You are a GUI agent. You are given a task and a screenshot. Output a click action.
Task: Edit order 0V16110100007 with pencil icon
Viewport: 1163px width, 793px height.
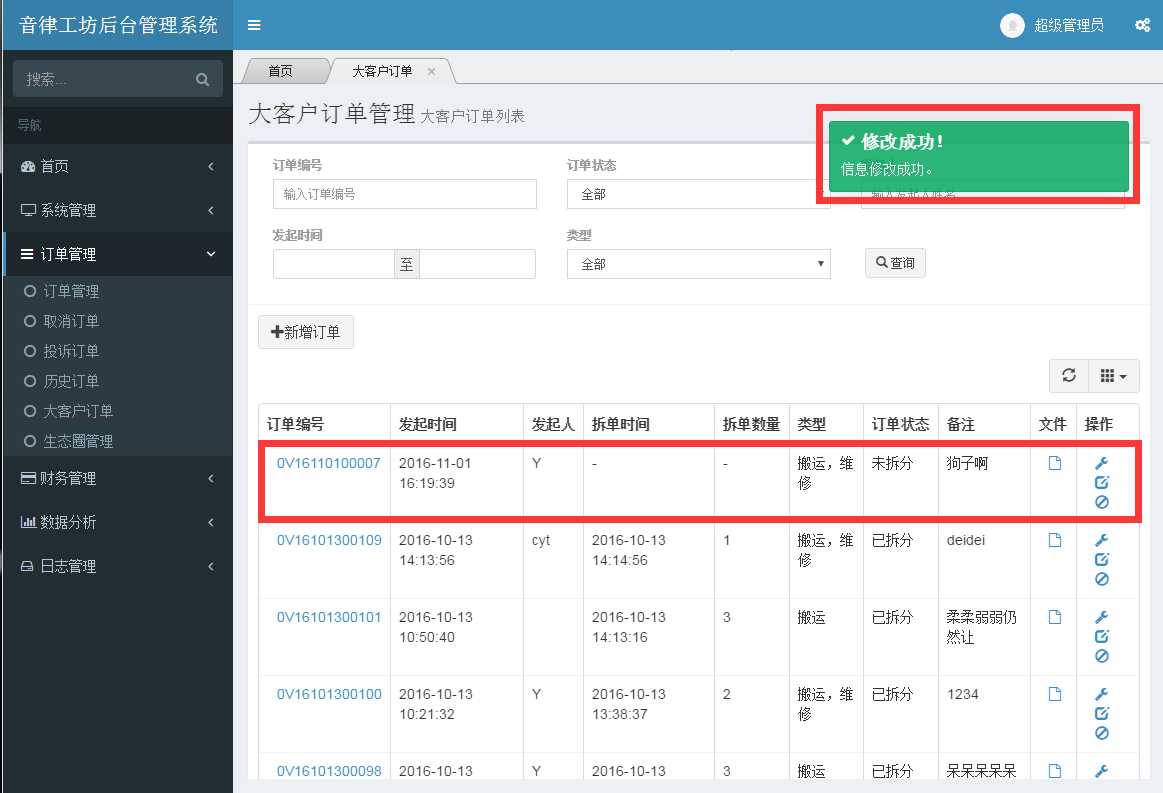point(1101,482)
